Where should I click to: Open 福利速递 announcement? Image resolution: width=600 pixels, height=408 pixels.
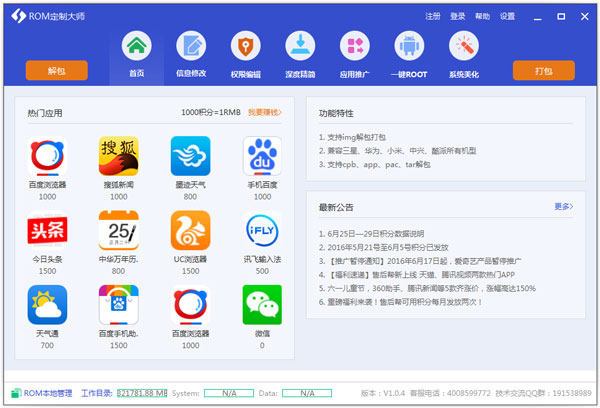point(417,274)
